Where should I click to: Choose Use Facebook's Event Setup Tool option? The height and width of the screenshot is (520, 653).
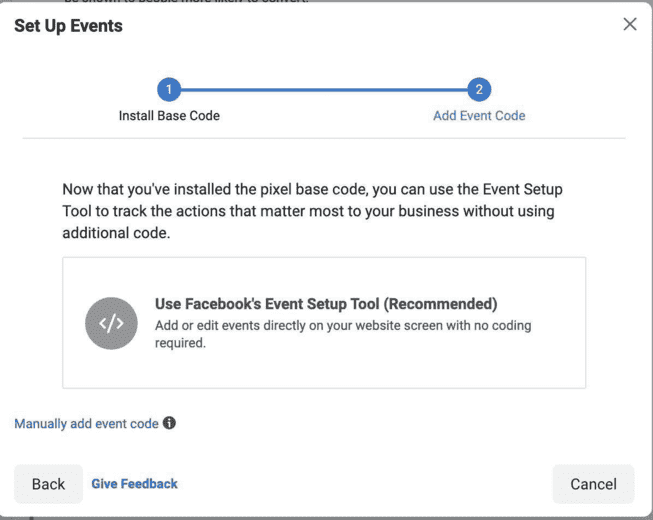[x=324, y=323]
